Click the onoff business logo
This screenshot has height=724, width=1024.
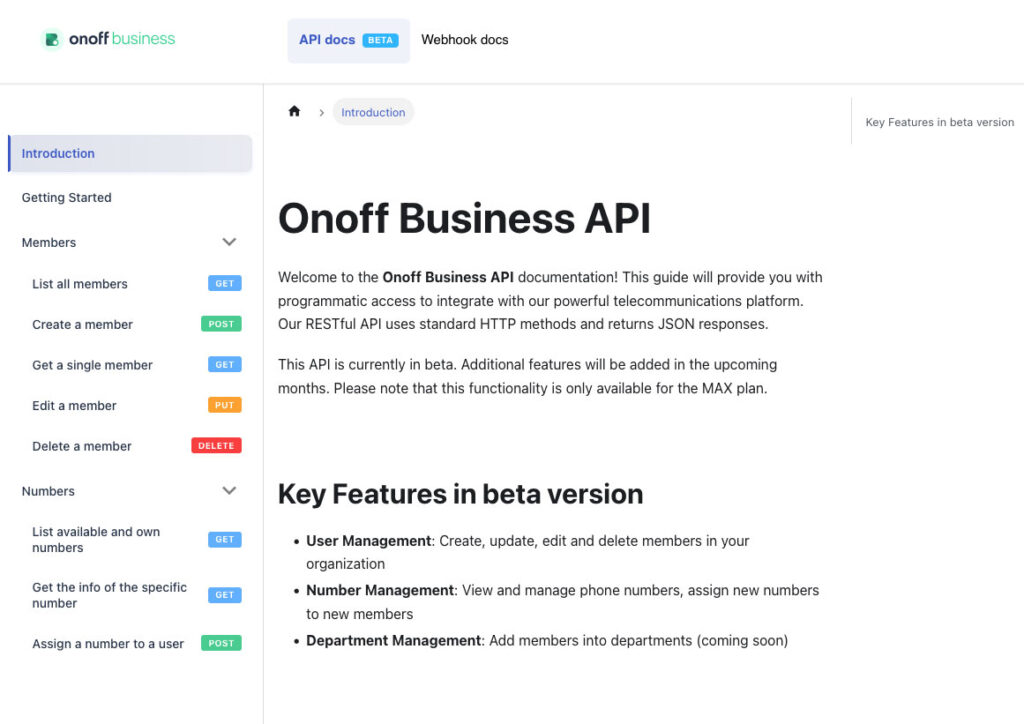click(108, 38)
